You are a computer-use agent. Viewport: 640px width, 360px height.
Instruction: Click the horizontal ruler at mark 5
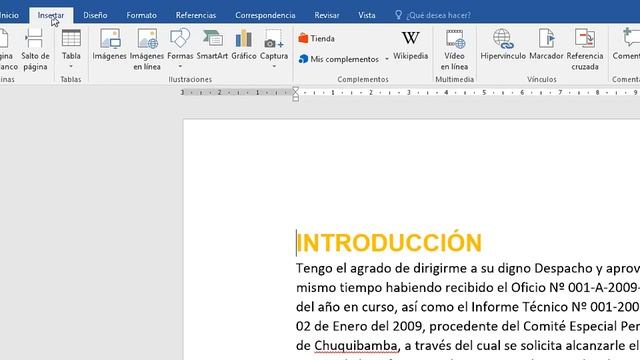click(484, 93)
